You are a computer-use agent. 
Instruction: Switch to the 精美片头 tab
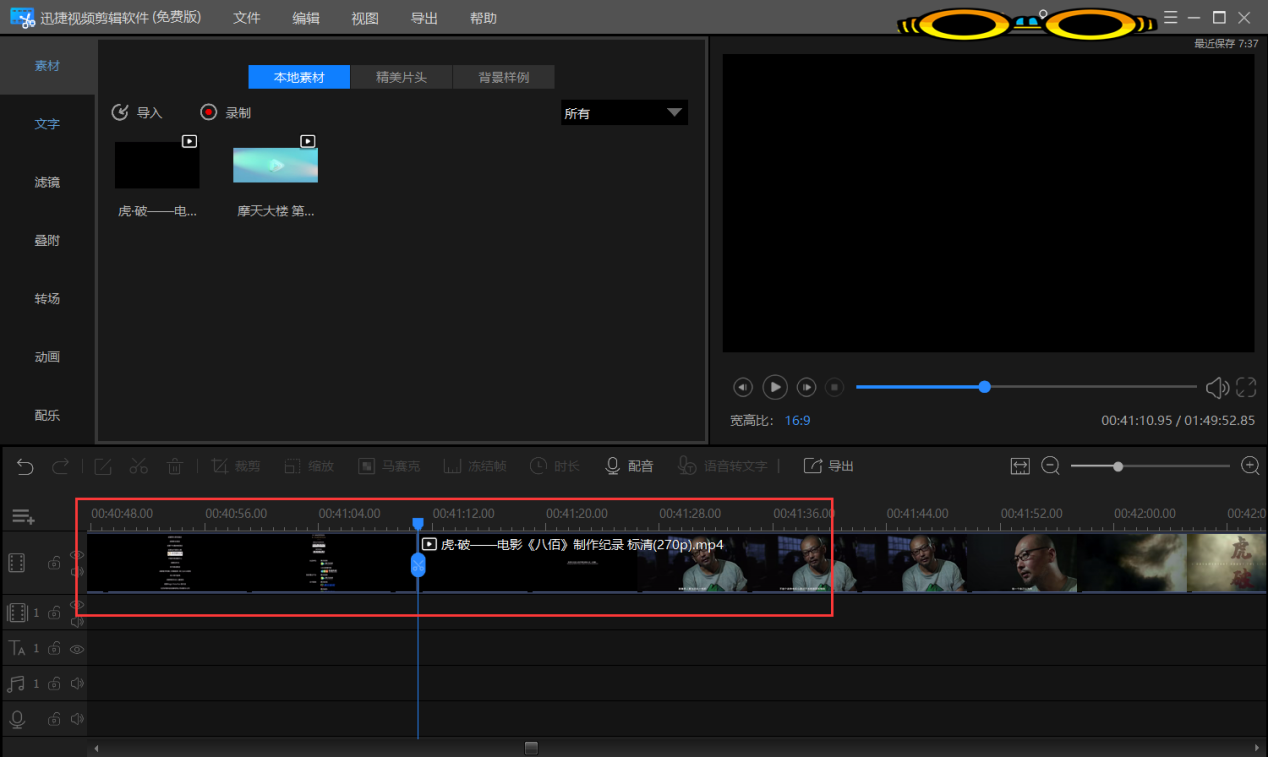point(401,77)
